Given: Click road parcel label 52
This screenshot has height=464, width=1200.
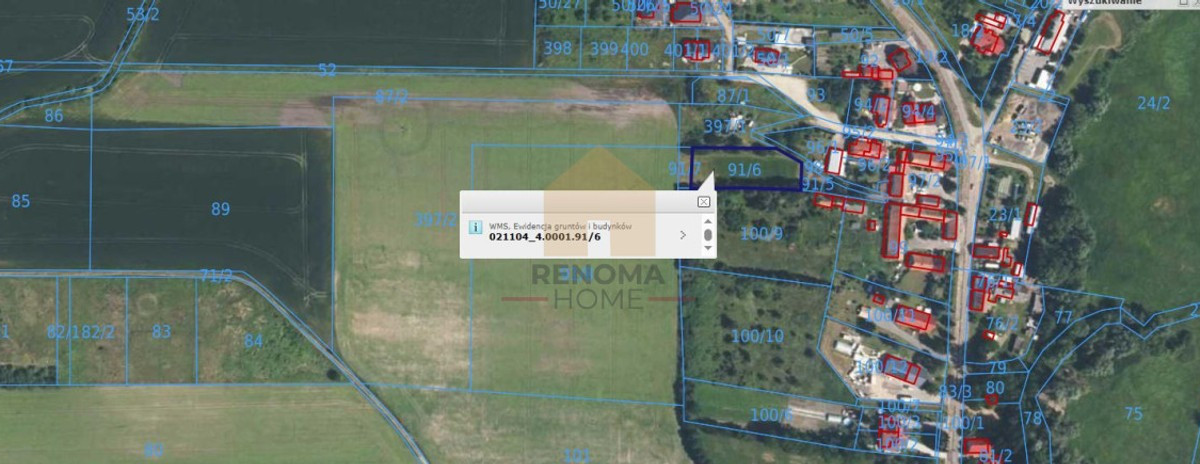Looking at the screenshot, I should click(x=327, y=70).
